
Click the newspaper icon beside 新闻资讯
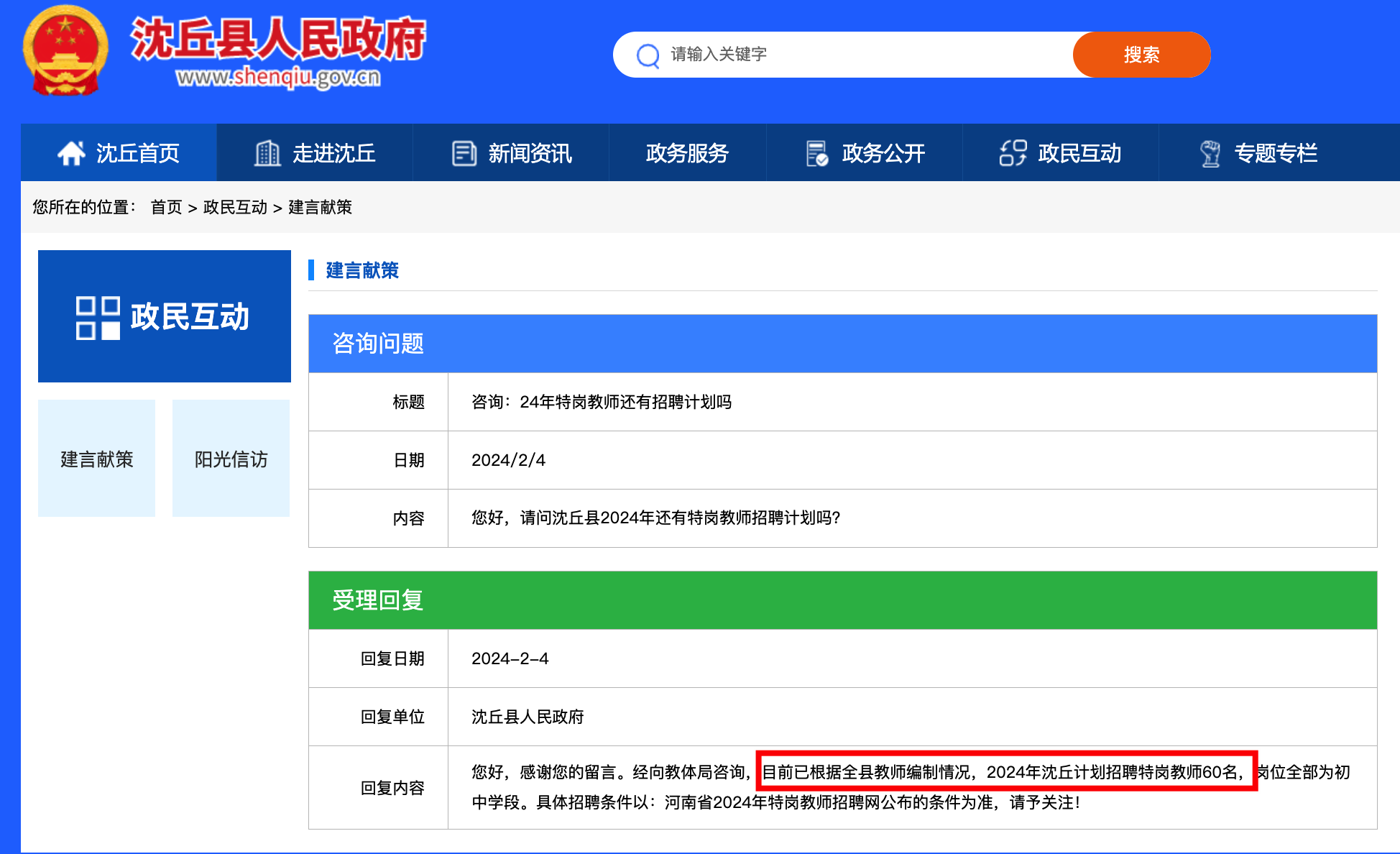click(x=464, y=153)
